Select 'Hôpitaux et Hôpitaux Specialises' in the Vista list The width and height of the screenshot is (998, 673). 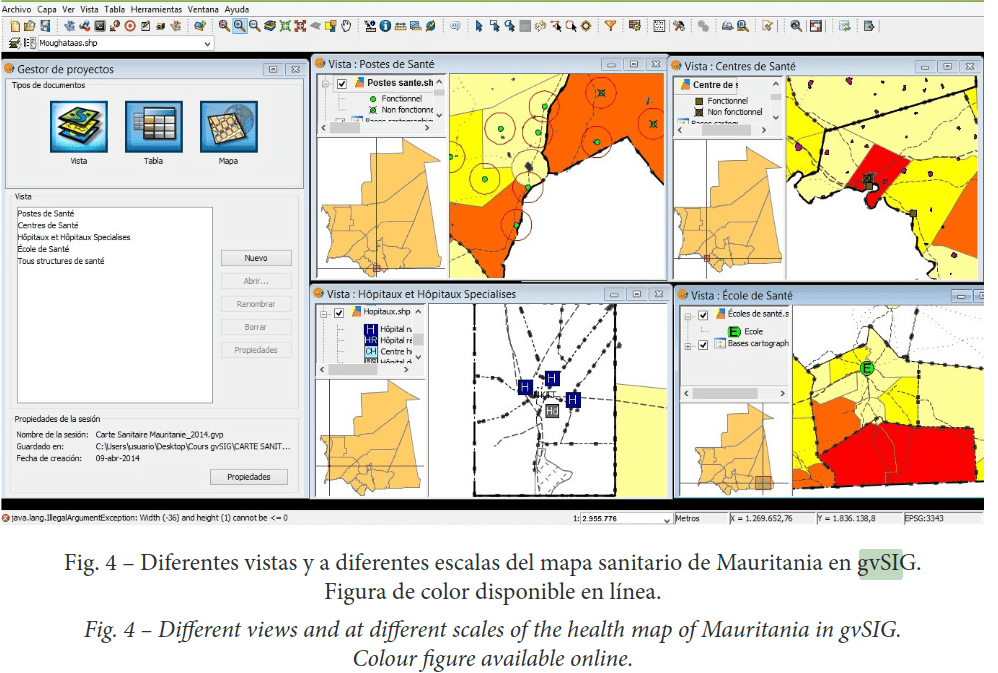(x=74, y=238)
